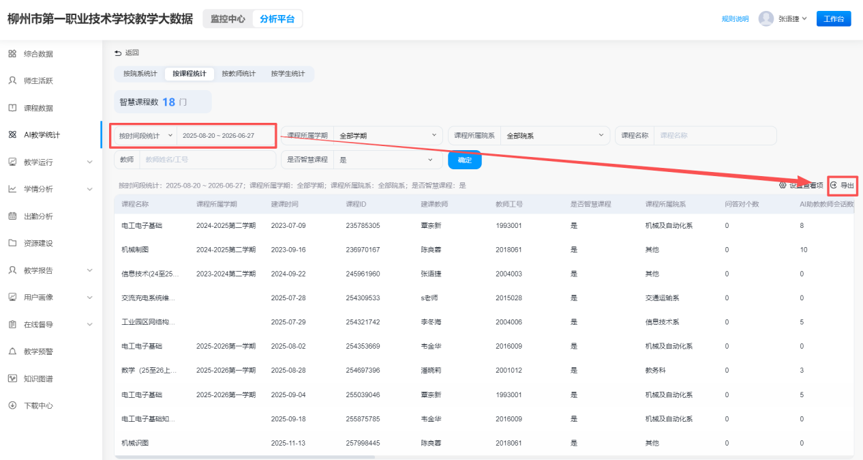
Task: Click the 出勤分析 calendar icon
Action: point(12,216)
